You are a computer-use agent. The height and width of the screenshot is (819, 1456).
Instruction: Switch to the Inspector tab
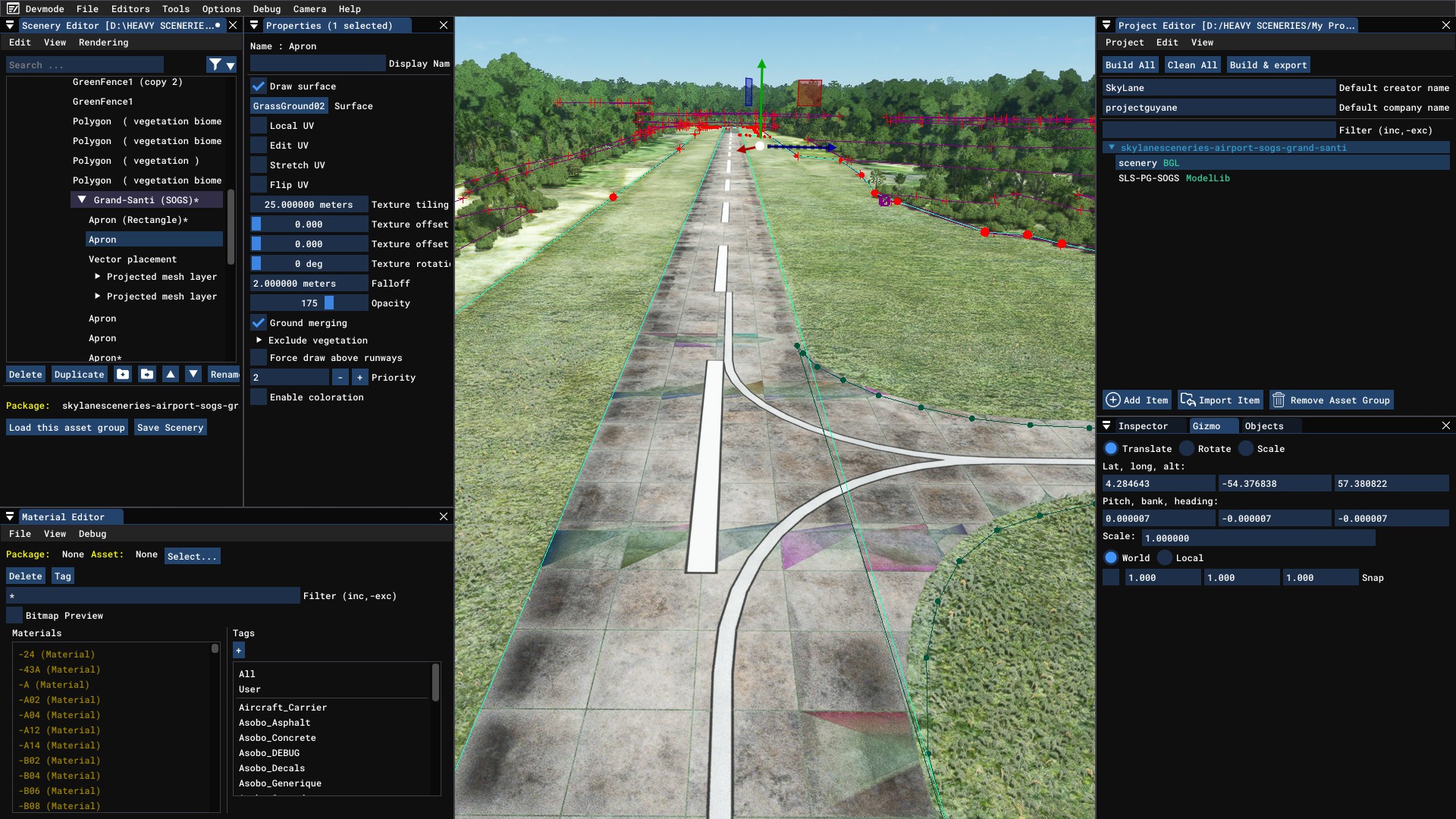(1143, 425)
